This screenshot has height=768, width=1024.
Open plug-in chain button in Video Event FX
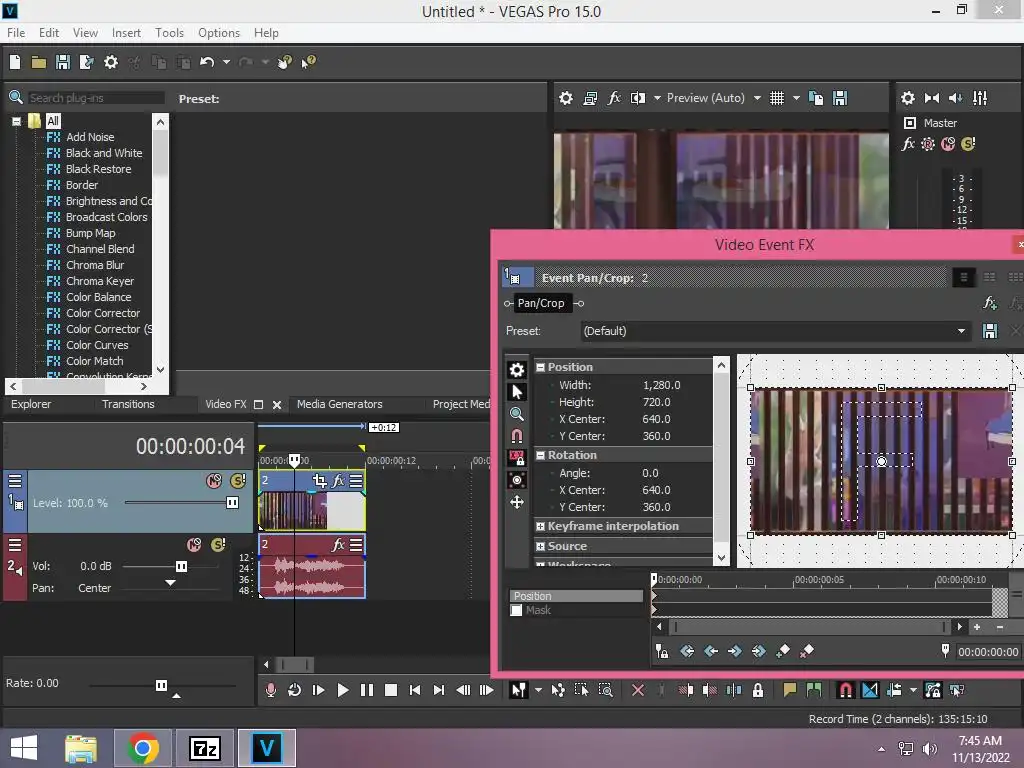[990, 303]
